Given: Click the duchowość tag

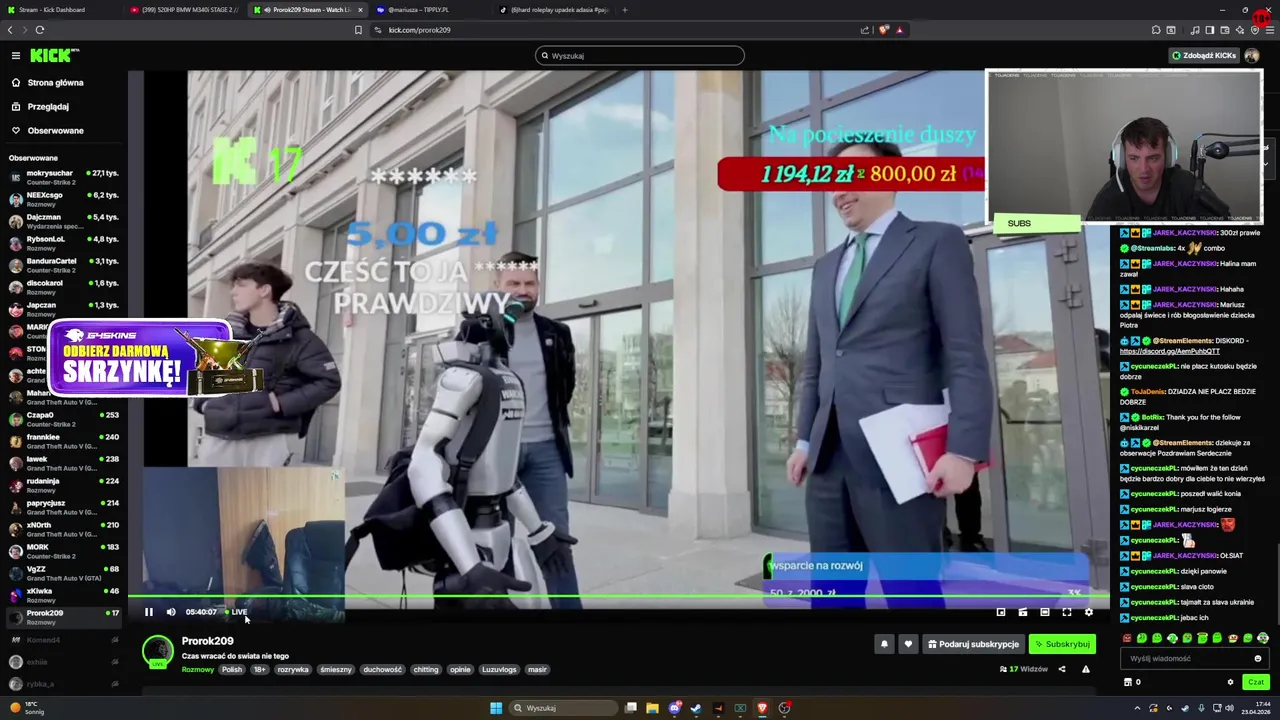Looking at the screenshot, I should click(x=382, y=670).
